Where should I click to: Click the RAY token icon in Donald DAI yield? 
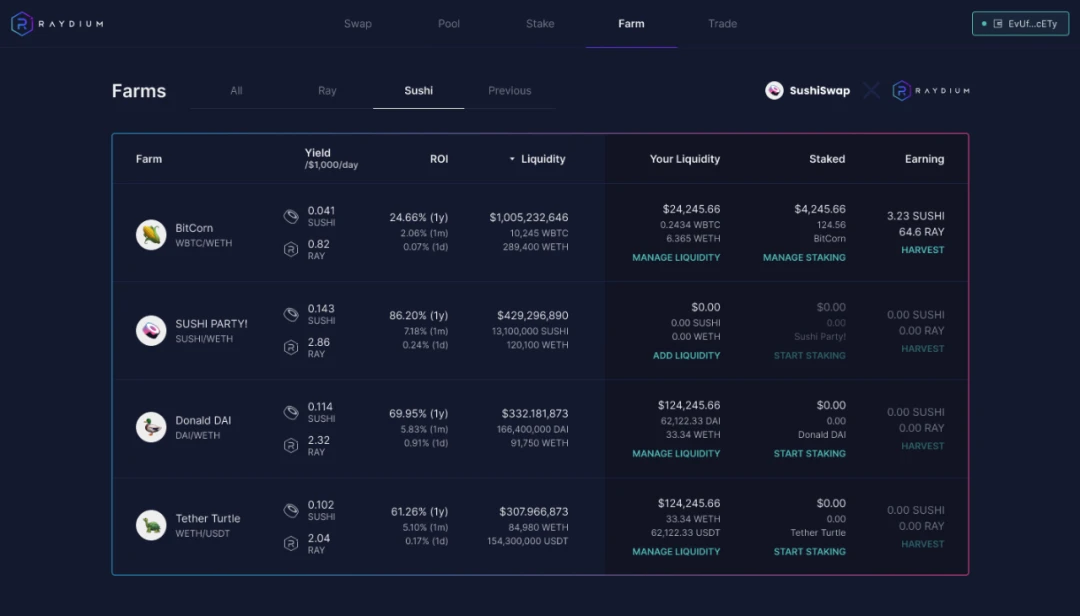pos(291,445)
